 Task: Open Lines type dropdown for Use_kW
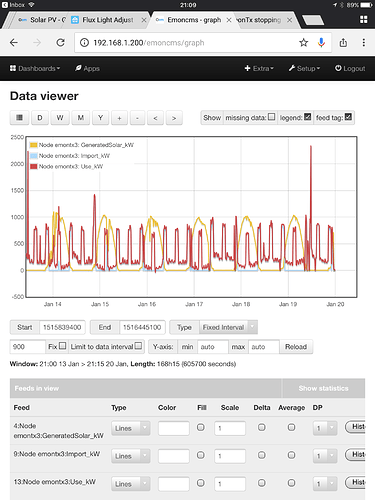pos(131,484)
